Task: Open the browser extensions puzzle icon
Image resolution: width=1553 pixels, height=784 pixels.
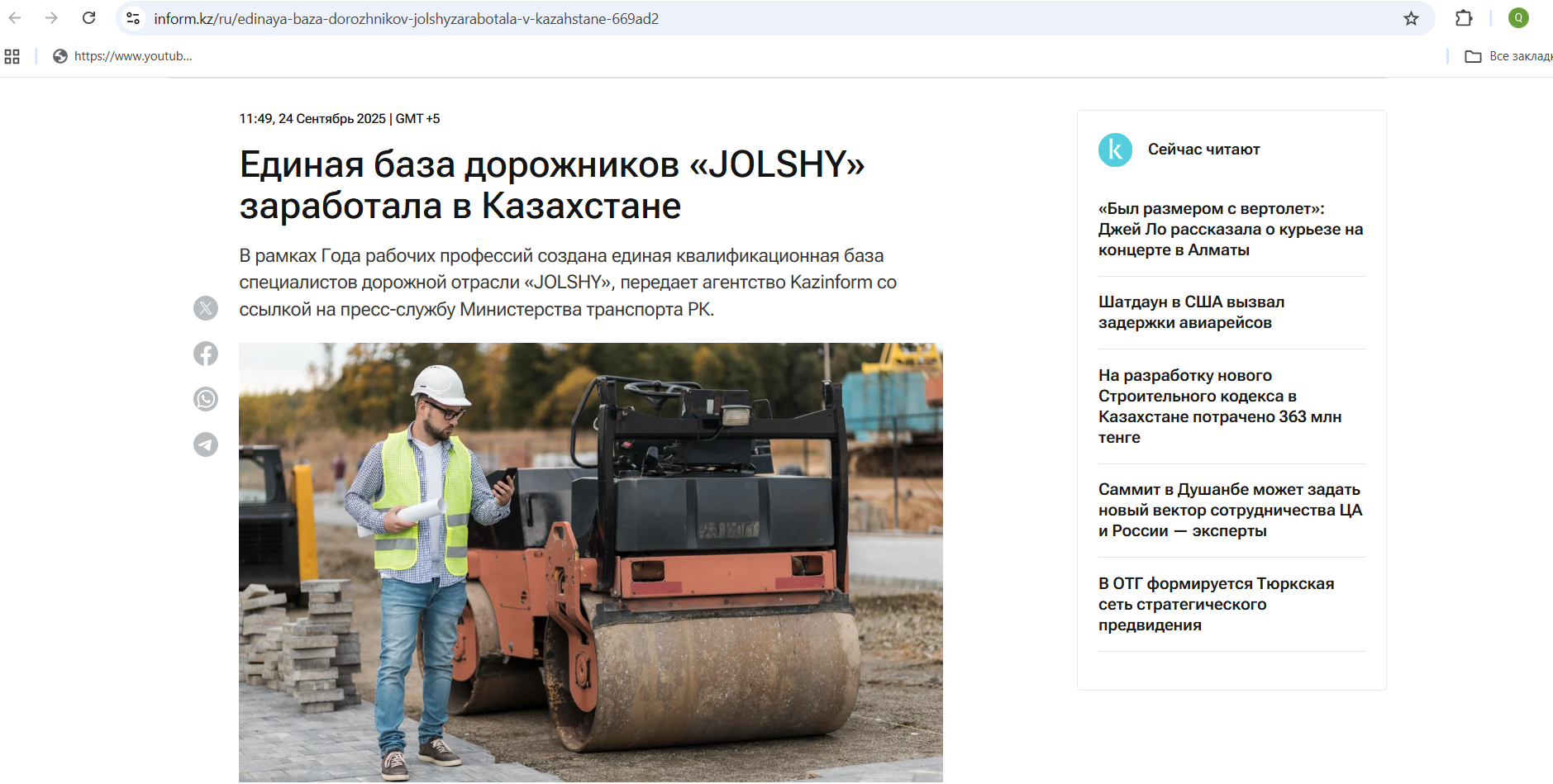Action: pos(1464,18)
